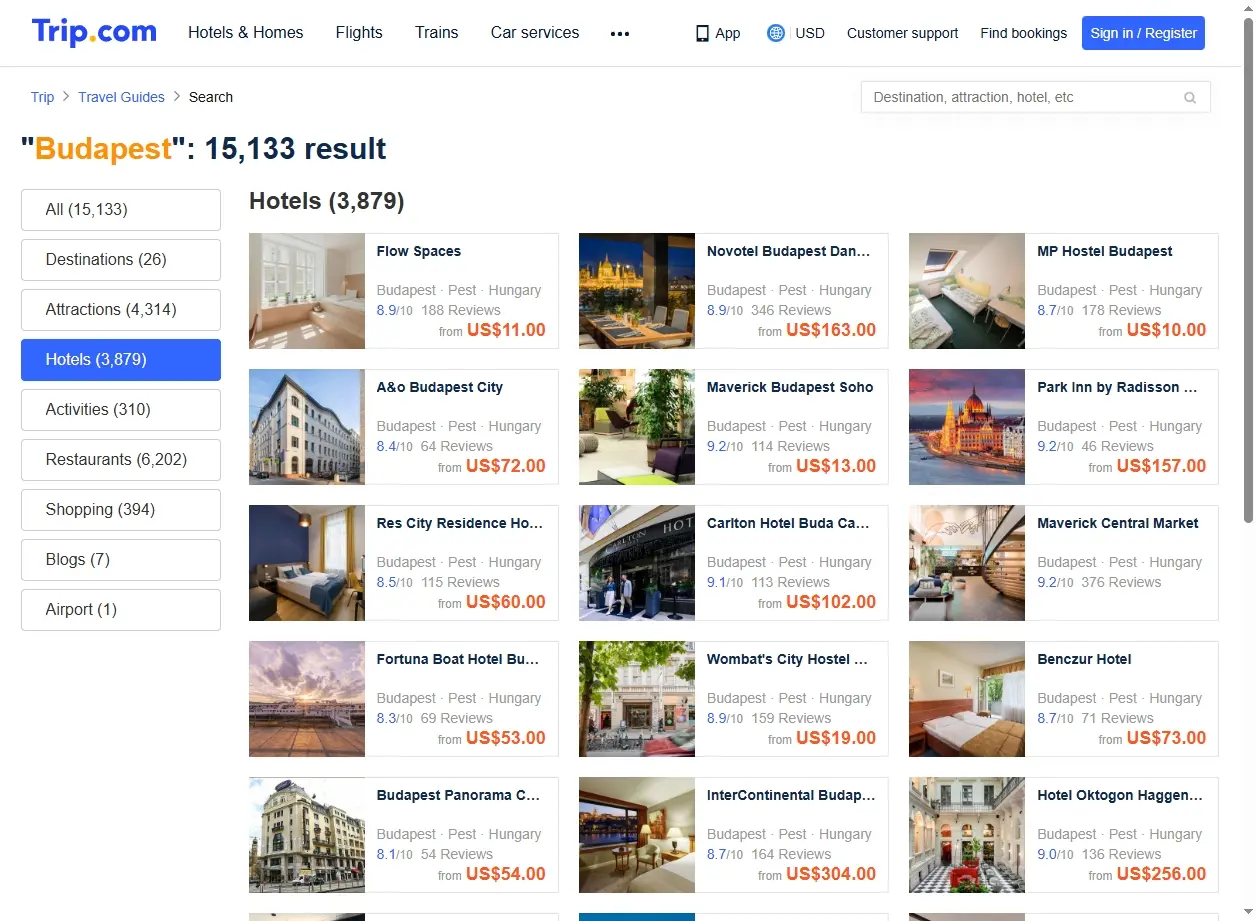
Task: Open Wombat's City Hostel photo
Action: [x=637, y=699]
